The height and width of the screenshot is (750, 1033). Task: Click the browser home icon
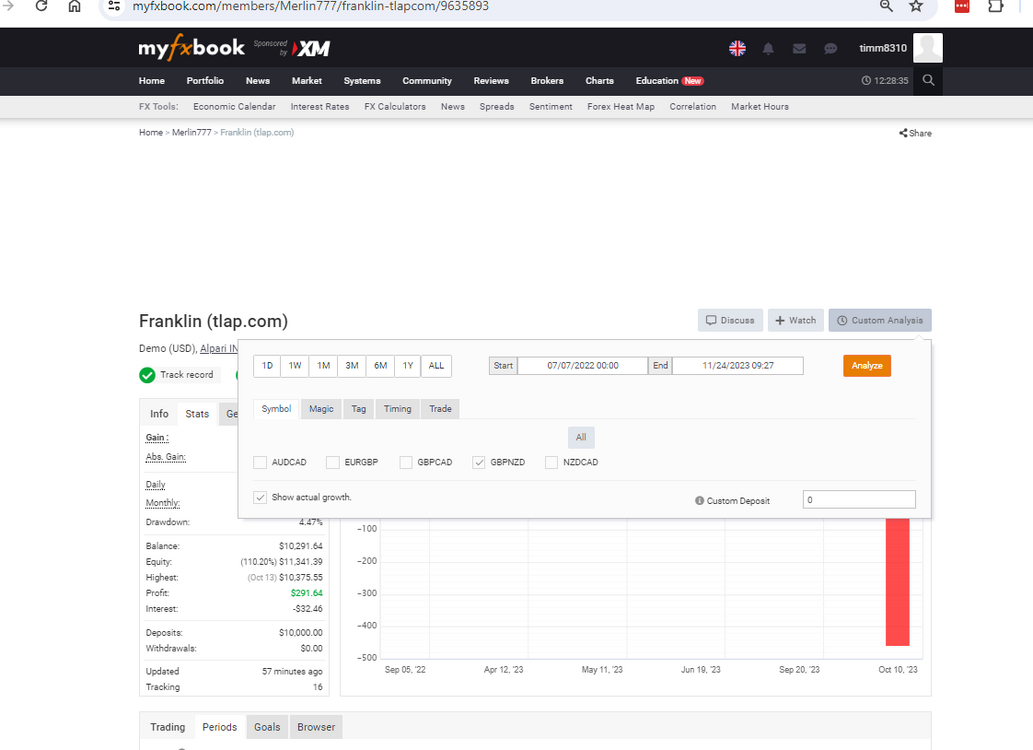[x=74, y=6]
